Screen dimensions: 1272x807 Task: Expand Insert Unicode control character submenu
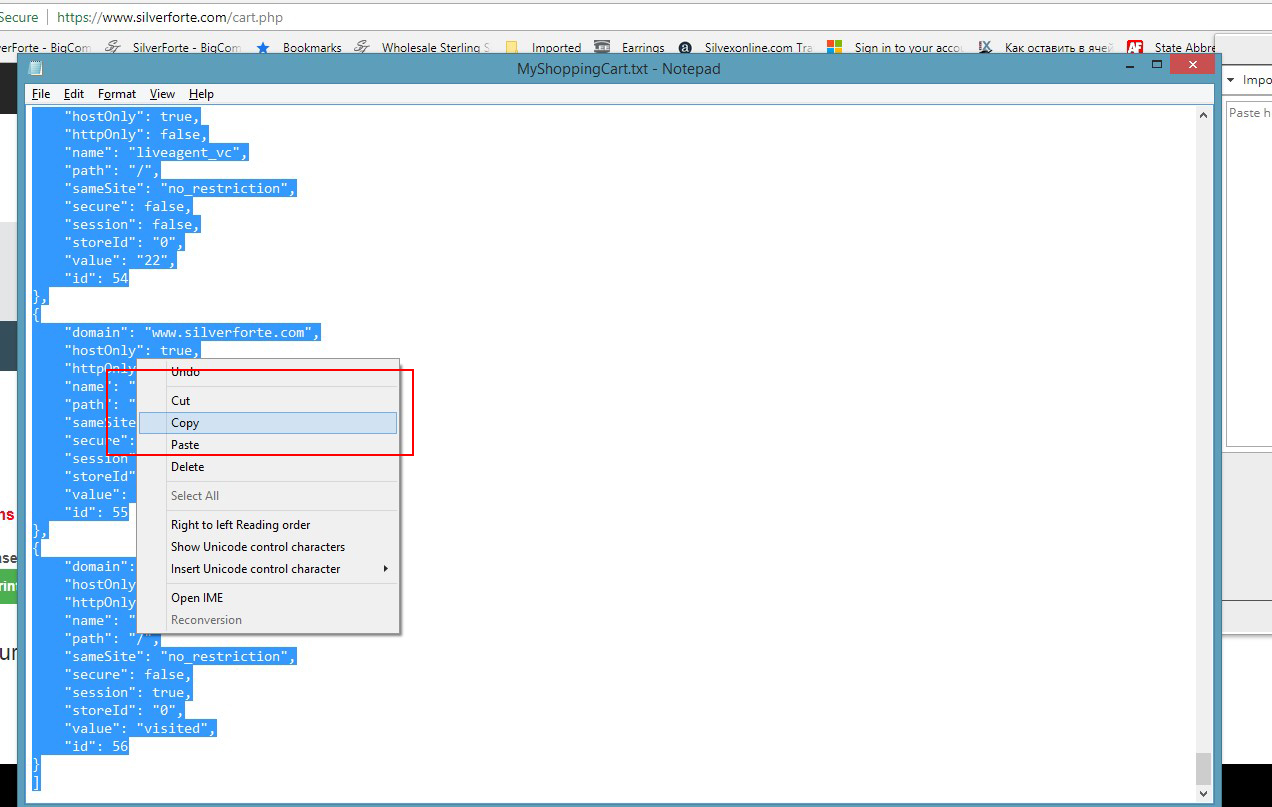[x=268, y=569]
